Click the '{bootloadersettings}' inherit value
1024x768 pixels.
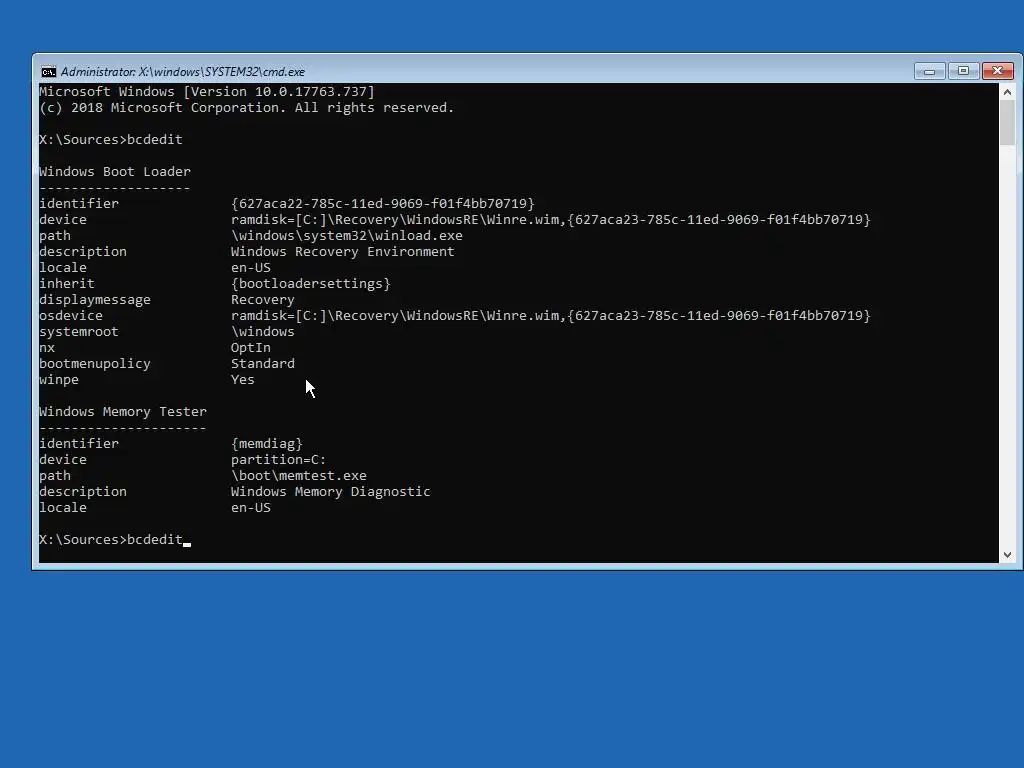tap(311, 284)
